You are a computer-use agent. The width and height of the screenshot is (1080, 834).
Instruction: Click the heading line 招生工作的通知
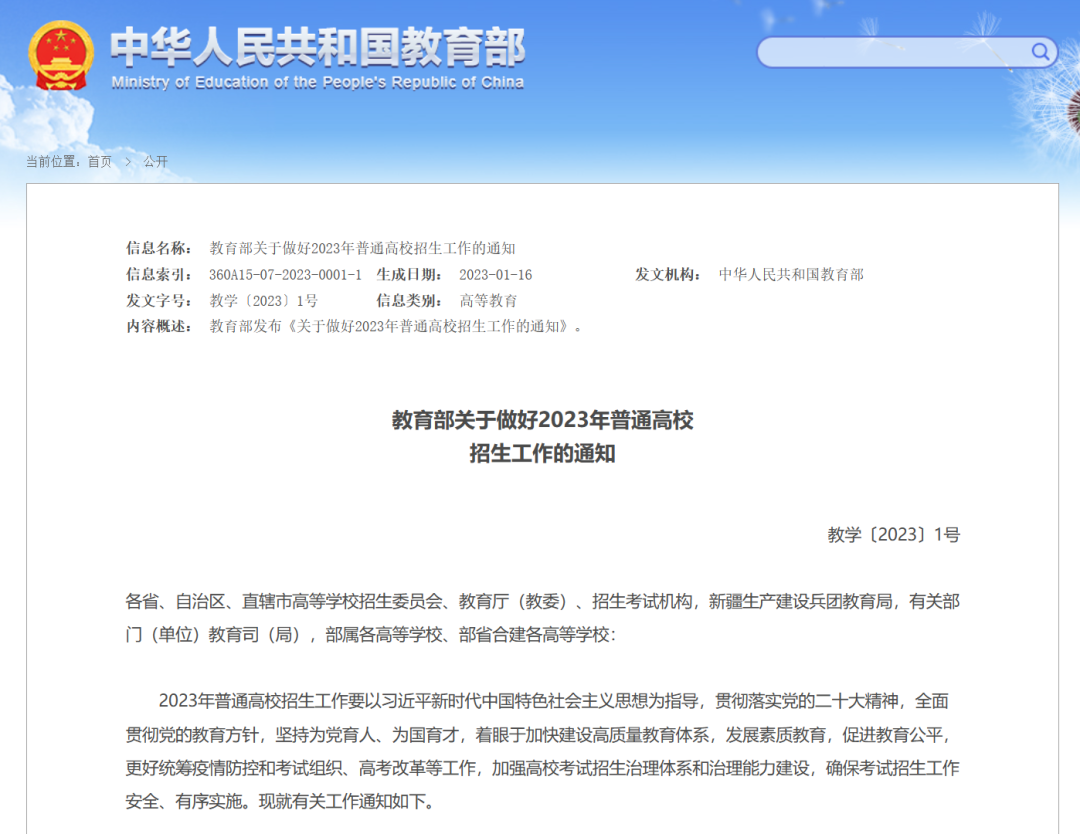(x=543, y=454)
